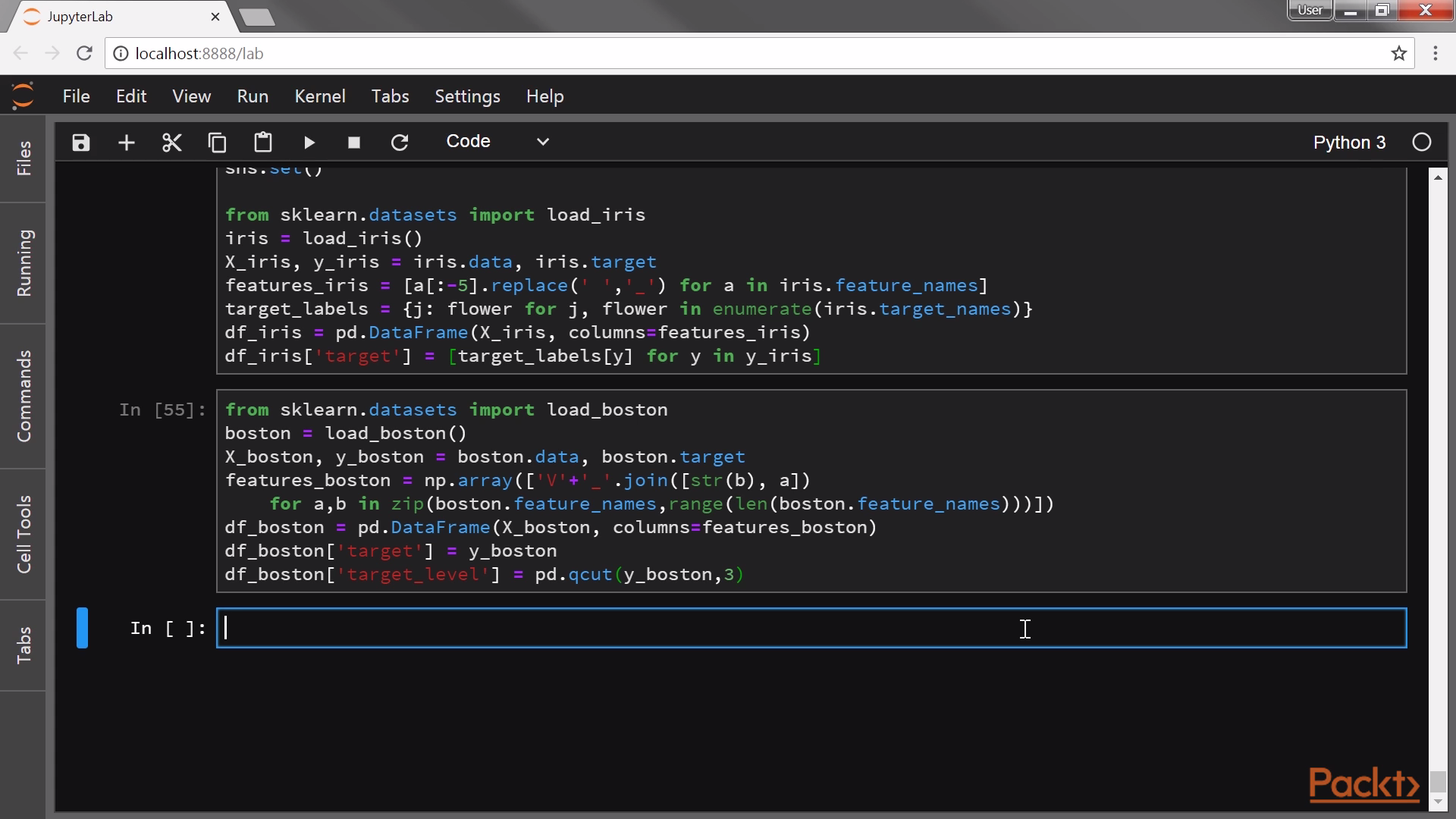
Task: Click the User profile button in title bar
Action: (x=1310, y=10)
